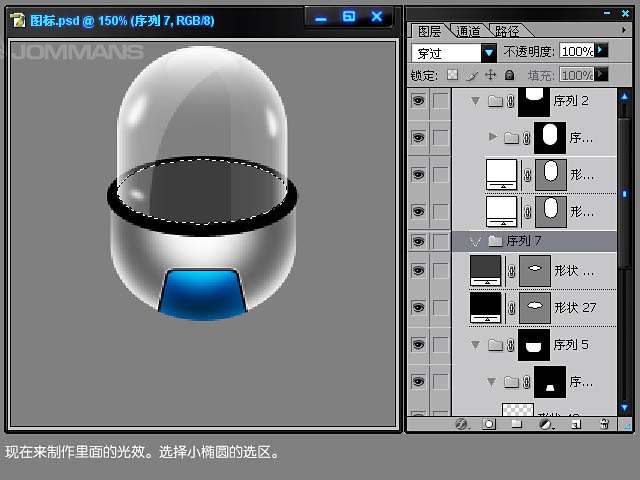Lock layer position with the move icon
This screenshot has width=640, height=480.
[490, 75]
